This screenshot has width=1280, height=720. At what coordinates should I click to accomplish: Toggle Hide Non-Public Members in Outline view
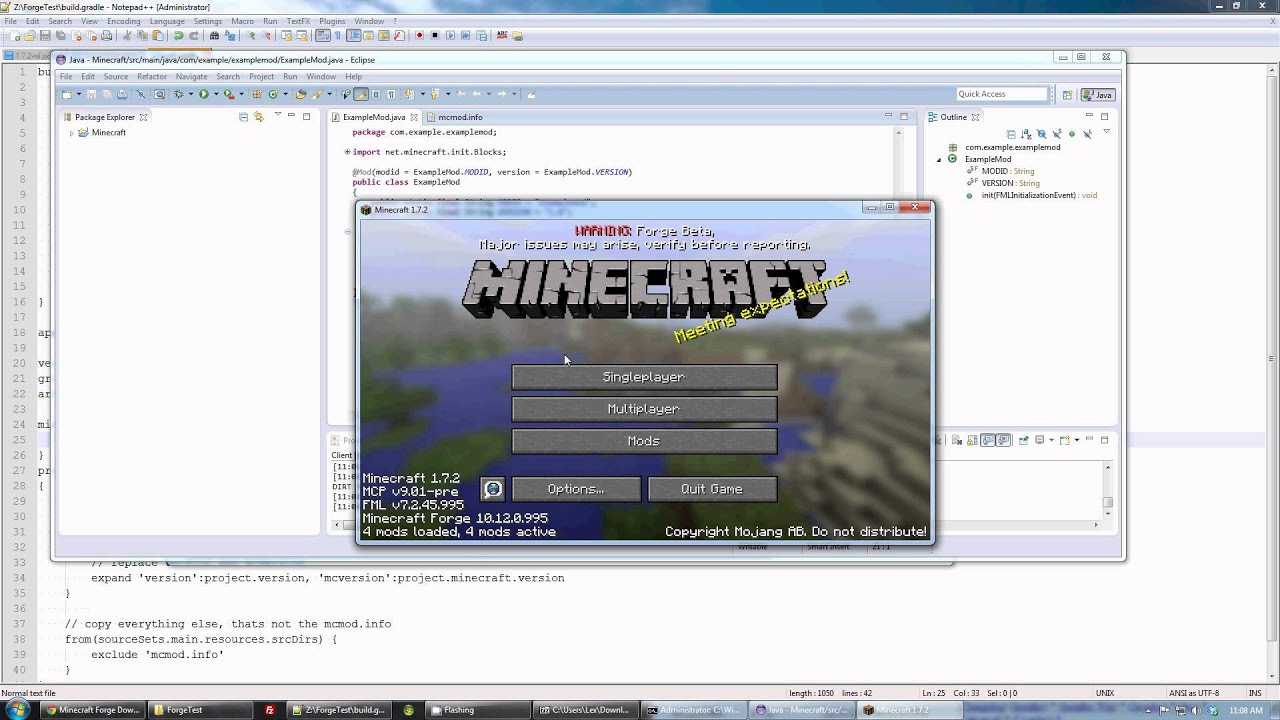pyautogui.click(x=1072, y=134)
